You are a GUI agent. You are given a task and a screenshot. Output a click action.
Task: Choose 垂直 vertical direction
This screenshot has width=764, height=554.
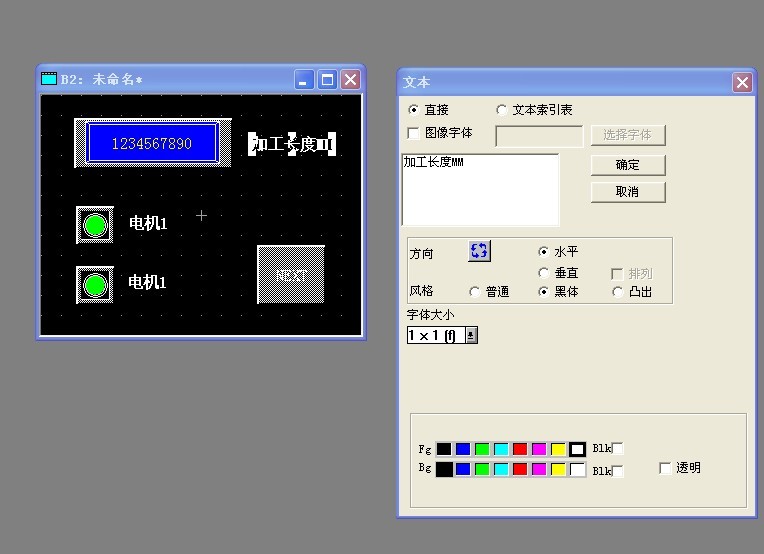(544, 273)
